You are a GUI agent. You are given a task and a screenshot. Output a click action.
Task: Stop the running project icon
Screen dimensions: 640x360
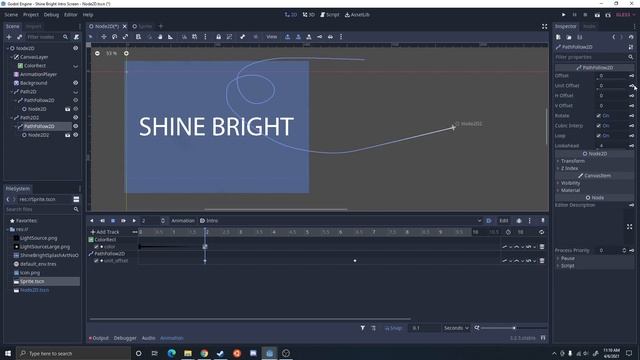(585, 15)
